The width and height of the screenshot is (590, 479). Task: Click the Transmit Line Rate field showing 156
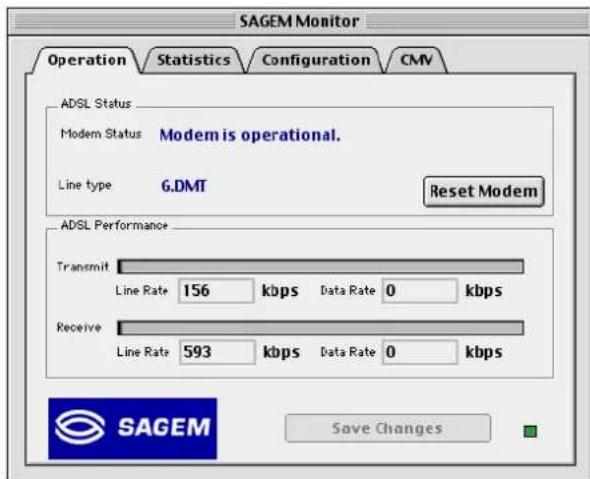pos(216,290)
